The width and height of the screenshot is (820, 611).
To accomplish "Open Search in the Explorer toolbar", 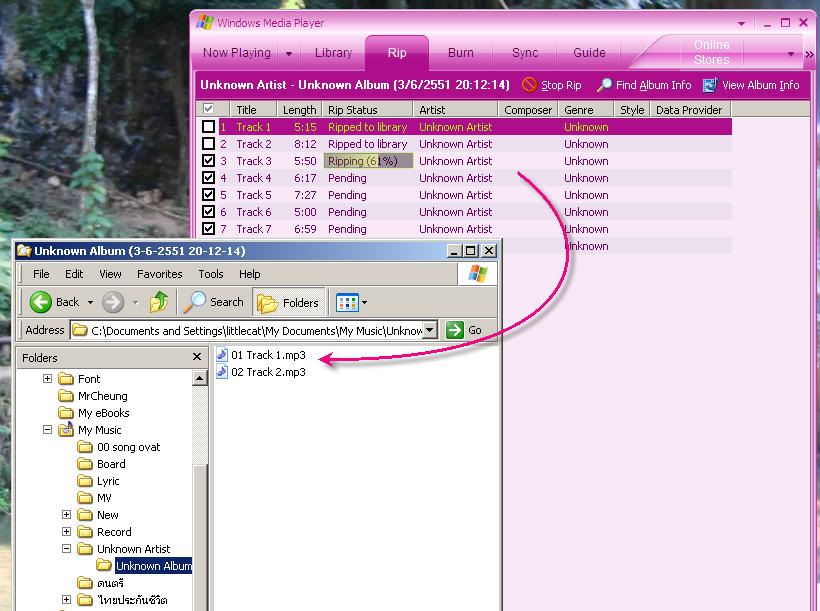I will pos(214,302).
